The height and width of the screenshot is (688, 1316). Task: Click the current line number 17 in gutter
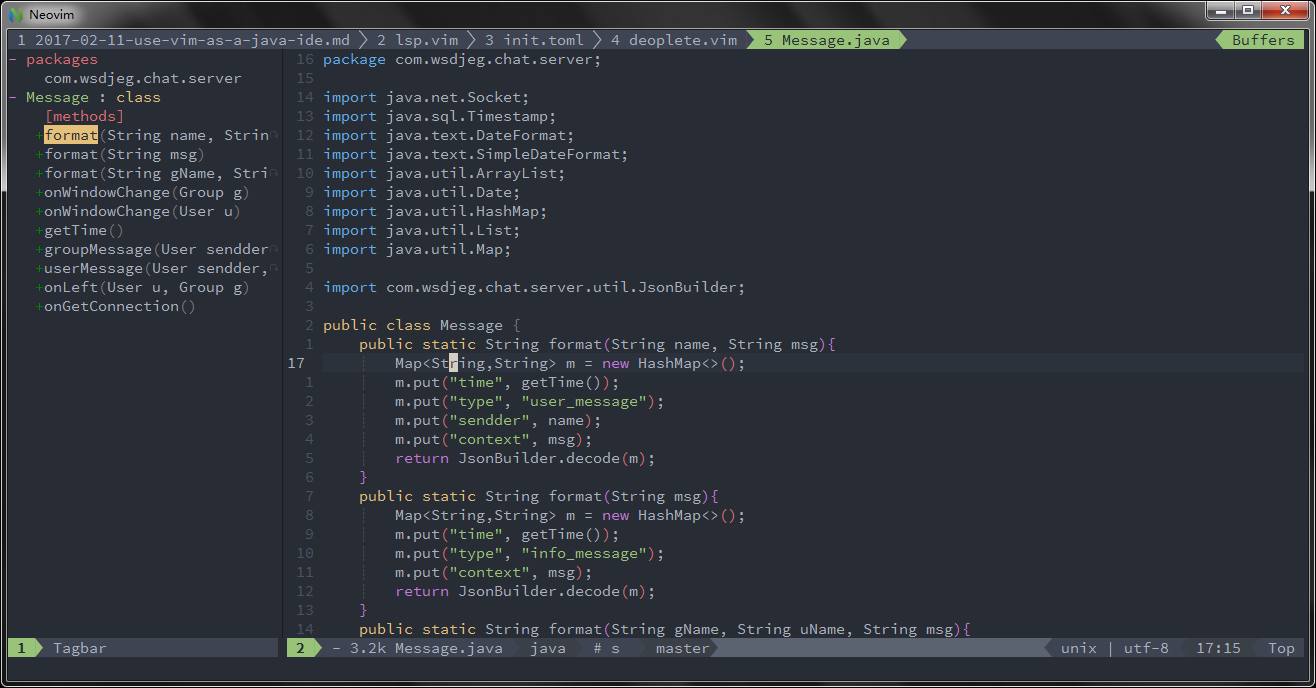point(296,363)
